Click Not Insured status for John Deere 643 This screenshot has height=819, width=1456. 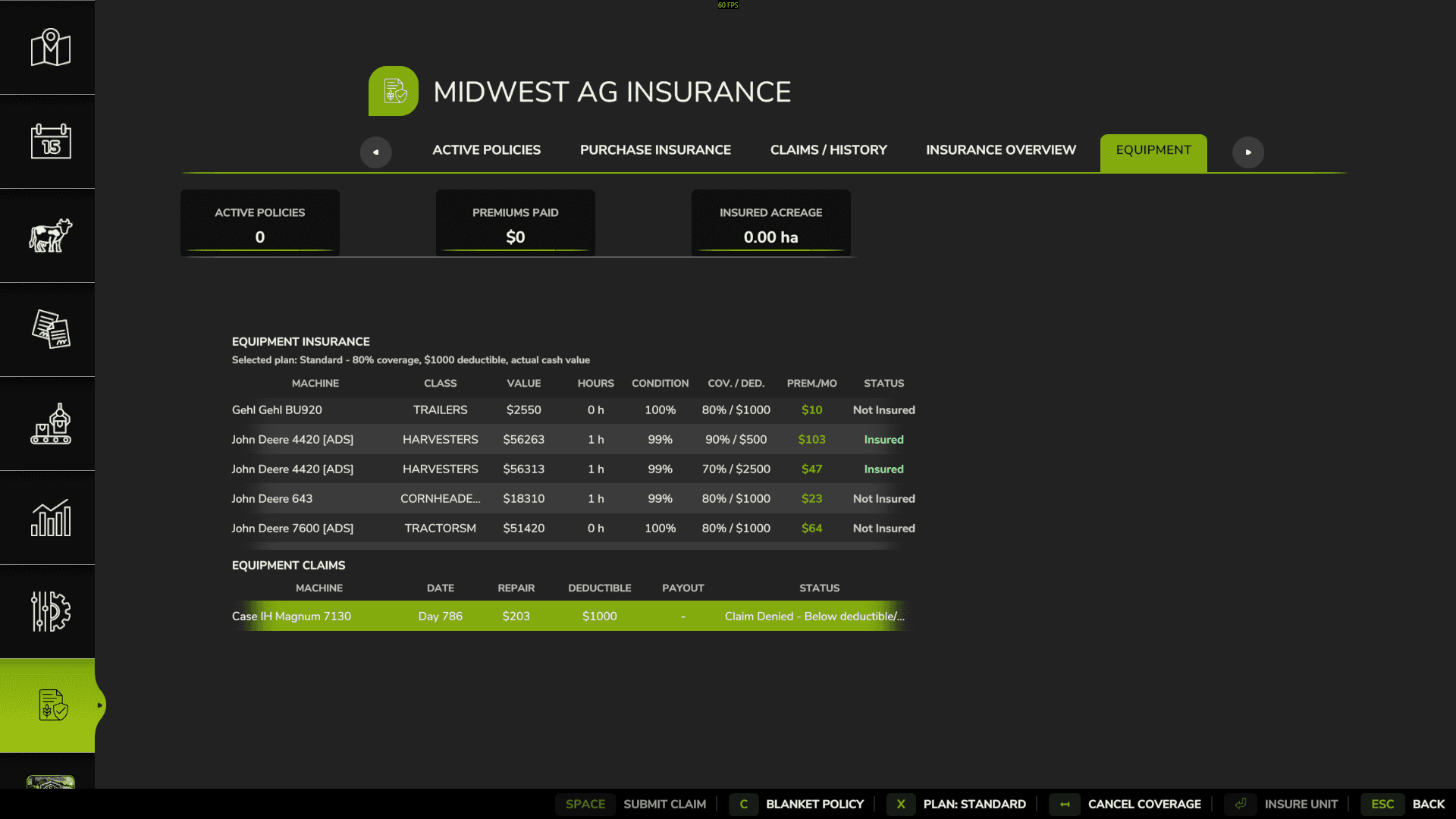pos(883,498)
